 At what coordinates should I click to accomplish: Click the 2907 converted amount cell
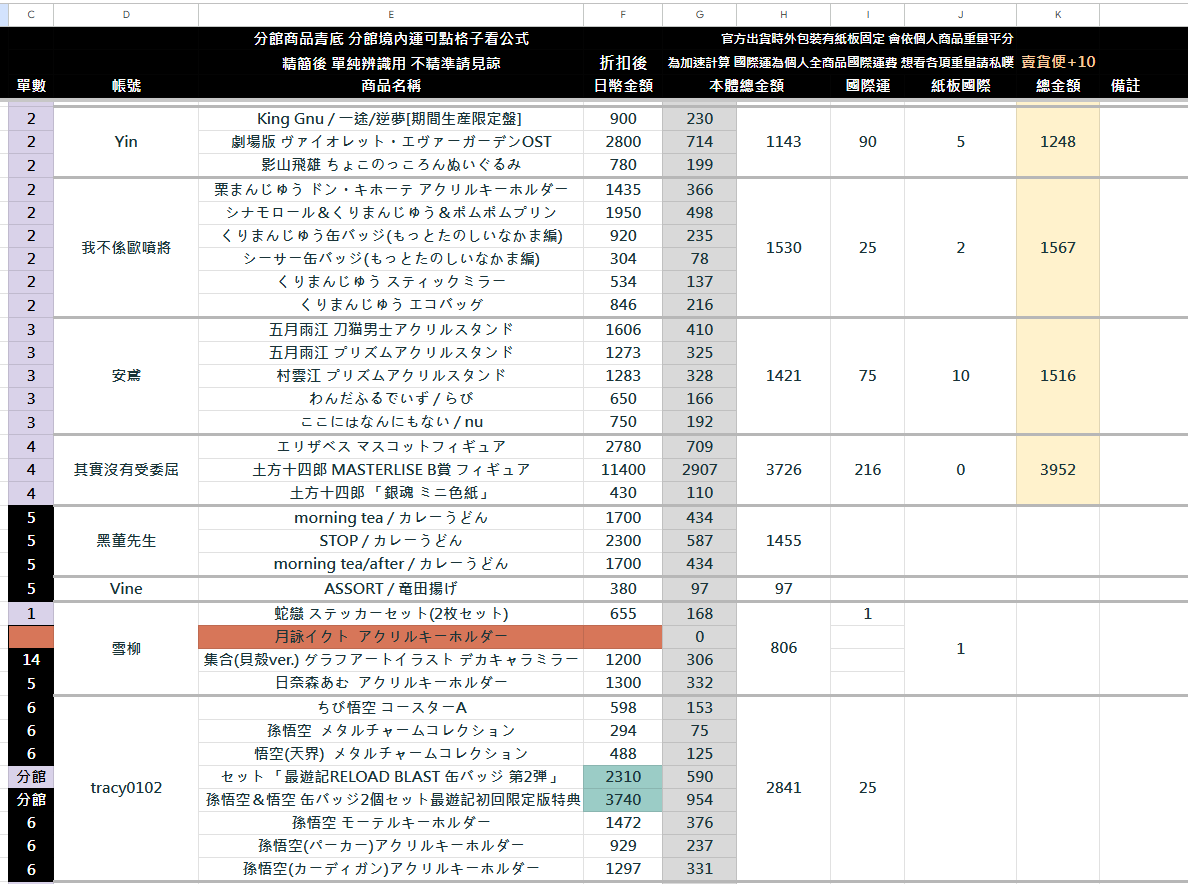point(699,470)
